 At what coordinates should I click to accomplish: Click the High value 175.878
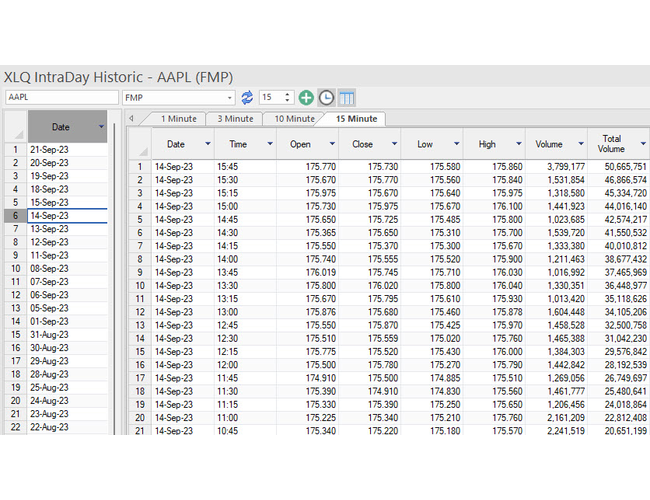click(x=494, y=312)
